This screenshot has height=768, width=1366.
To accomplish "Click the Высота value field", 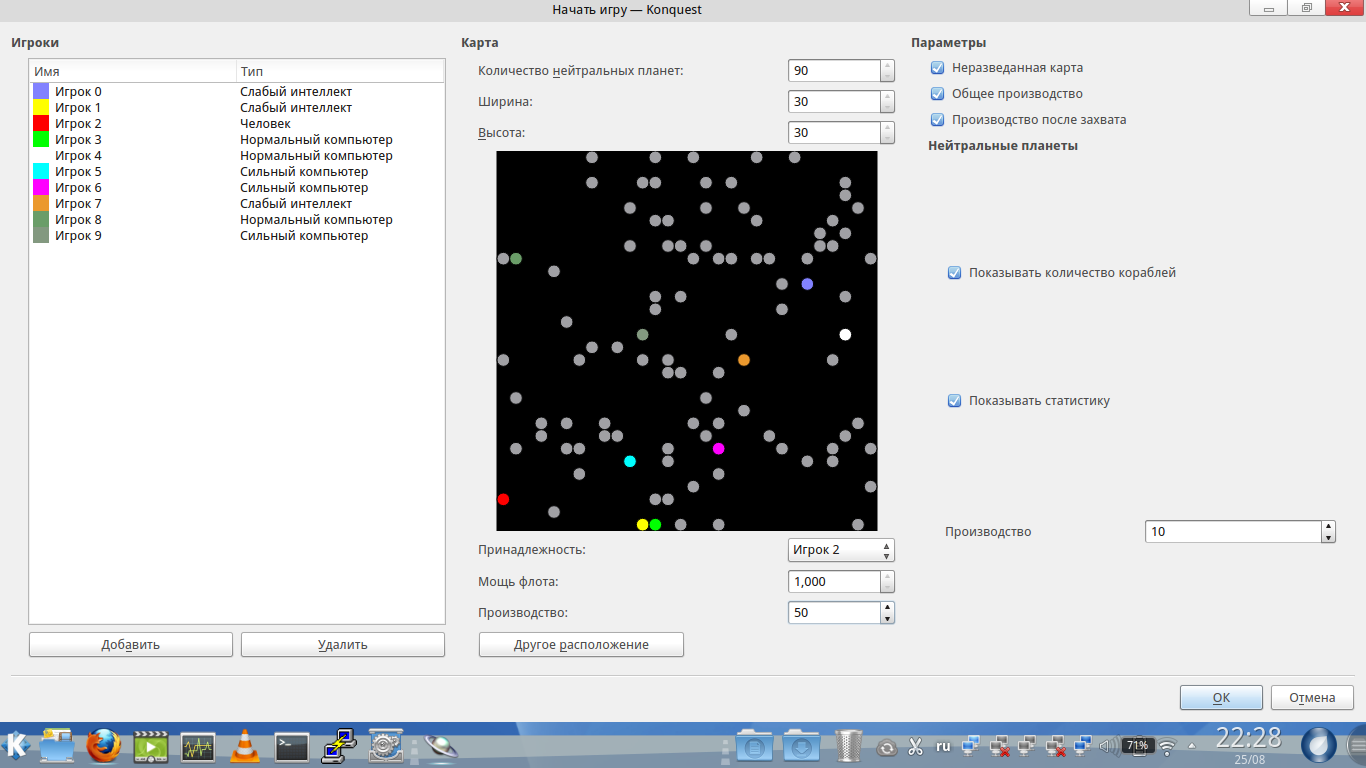I will tap(834, 132).
